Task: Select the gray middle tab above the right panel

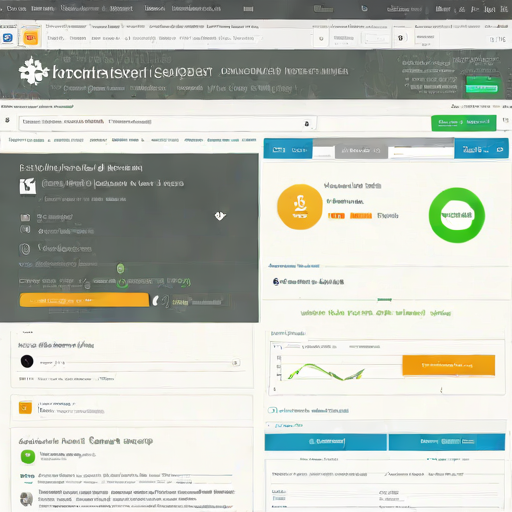Action: pyautogui.click(x=361, y=151)
